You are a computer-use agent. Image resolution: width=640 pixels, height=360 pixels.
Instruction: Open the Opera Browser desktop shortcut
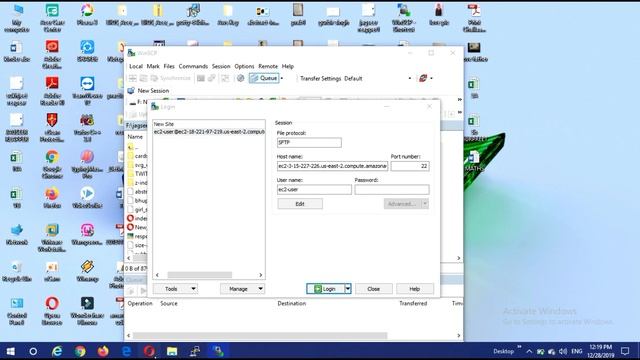(52, 311)
